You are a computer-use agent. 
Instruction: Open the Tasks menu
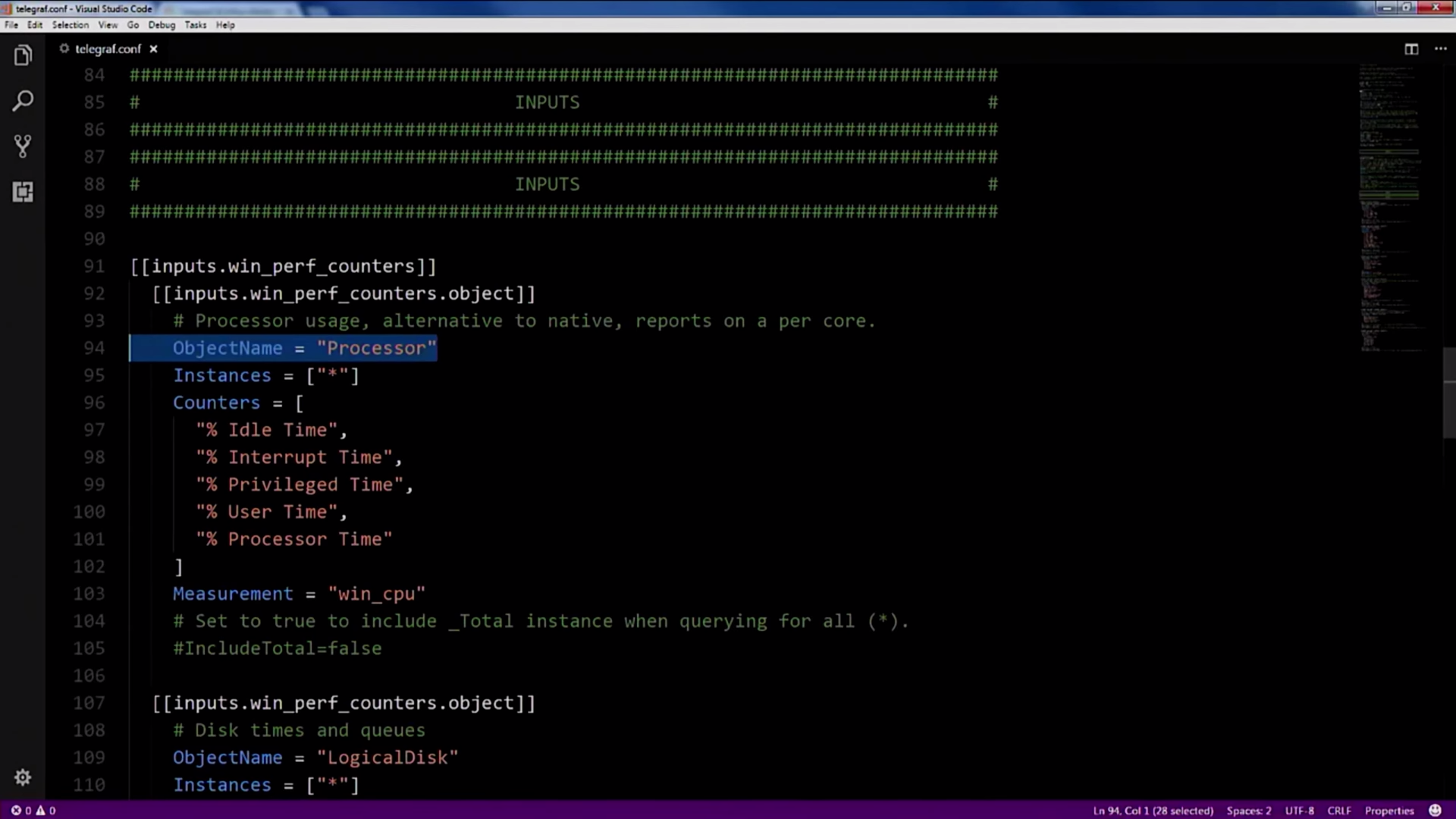[196, 25]
